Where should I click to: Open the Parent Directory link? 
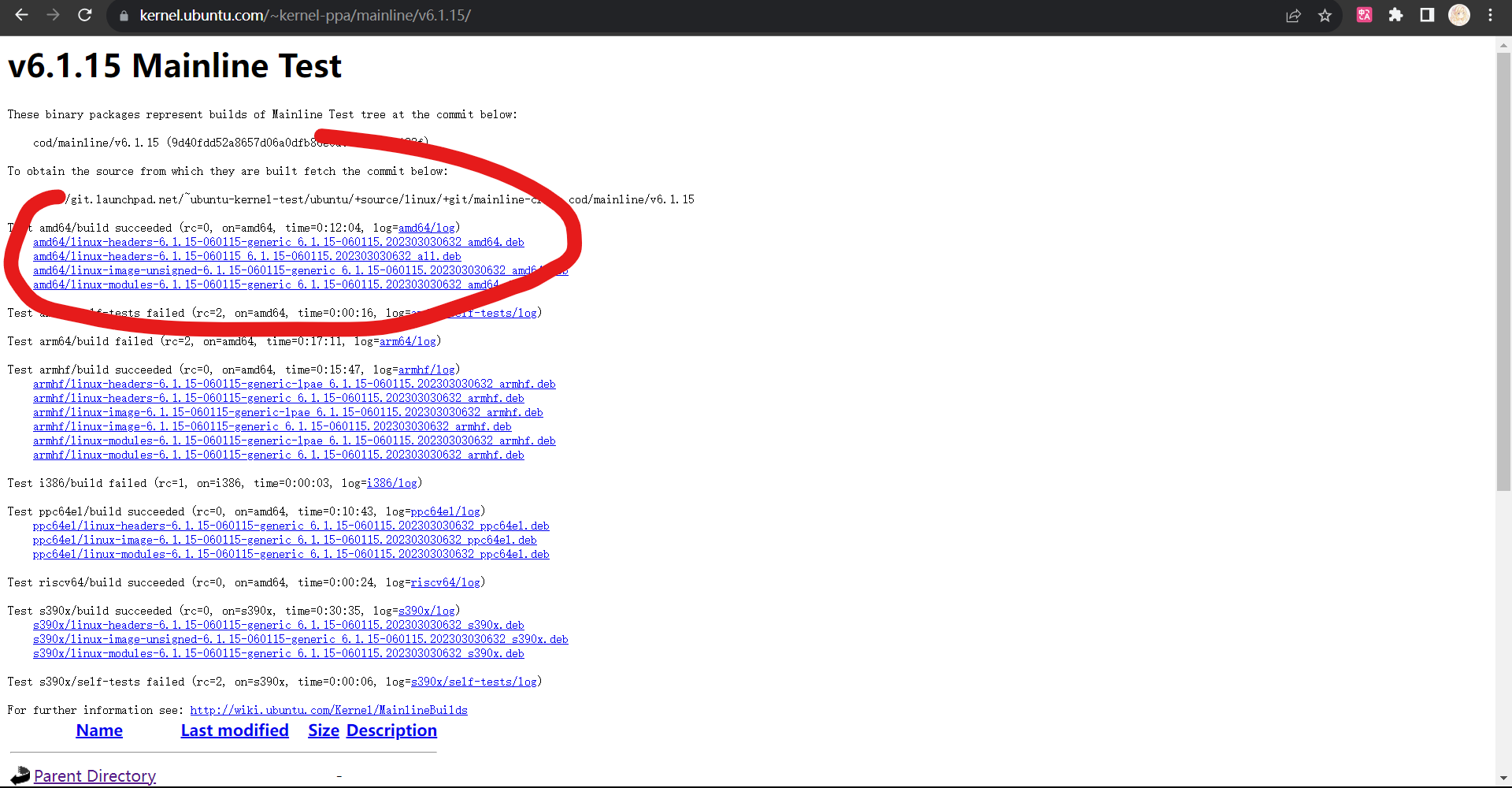pos(94,776)
